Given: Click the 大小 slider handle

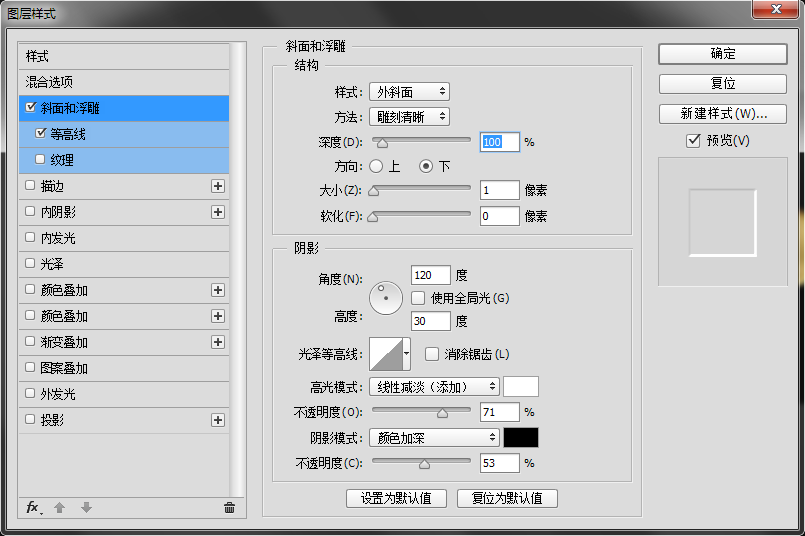Looking at the screenshot, I should [x=374, y=191].
